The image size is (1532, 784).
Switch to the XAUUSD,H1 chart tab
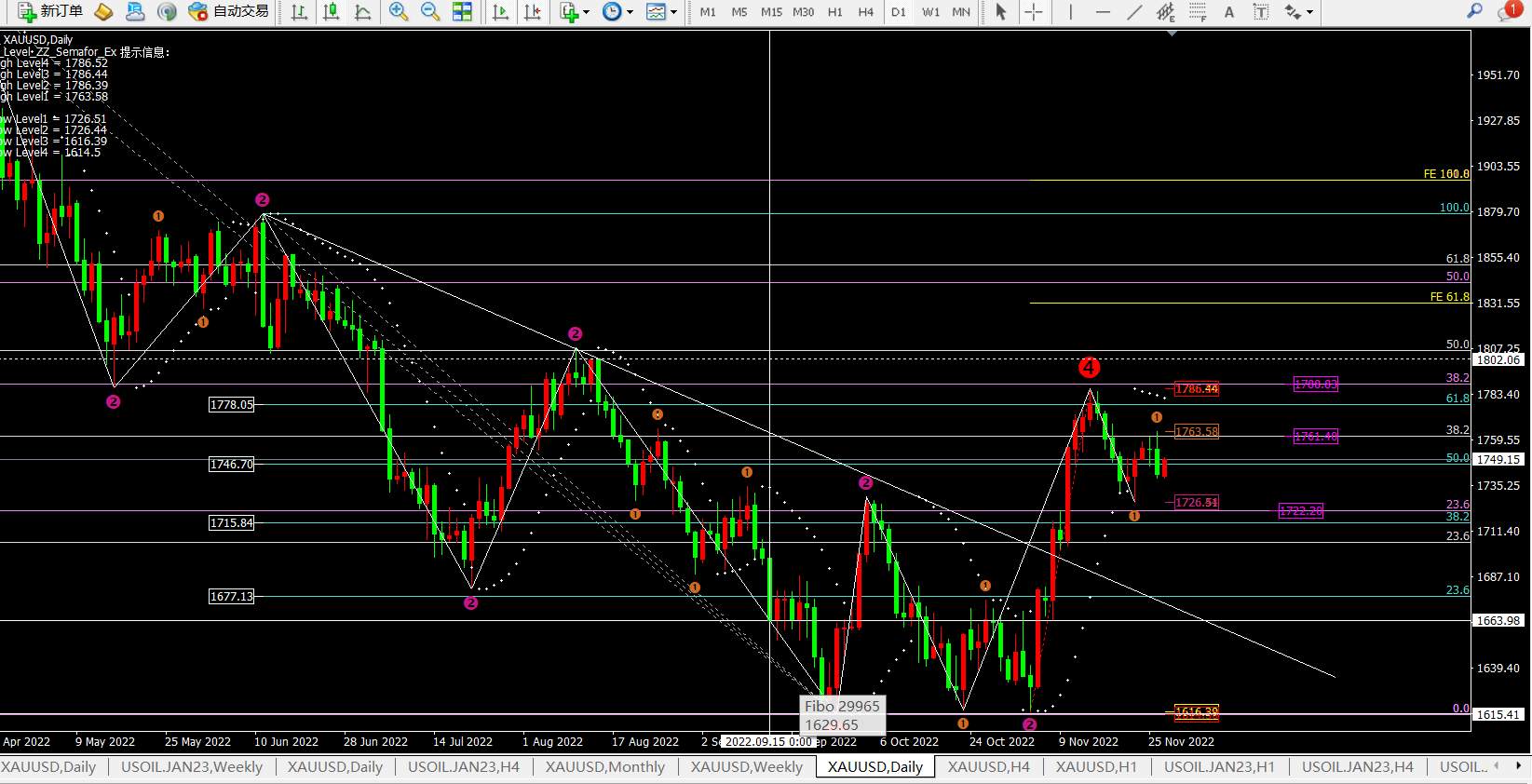(1096, 767)
